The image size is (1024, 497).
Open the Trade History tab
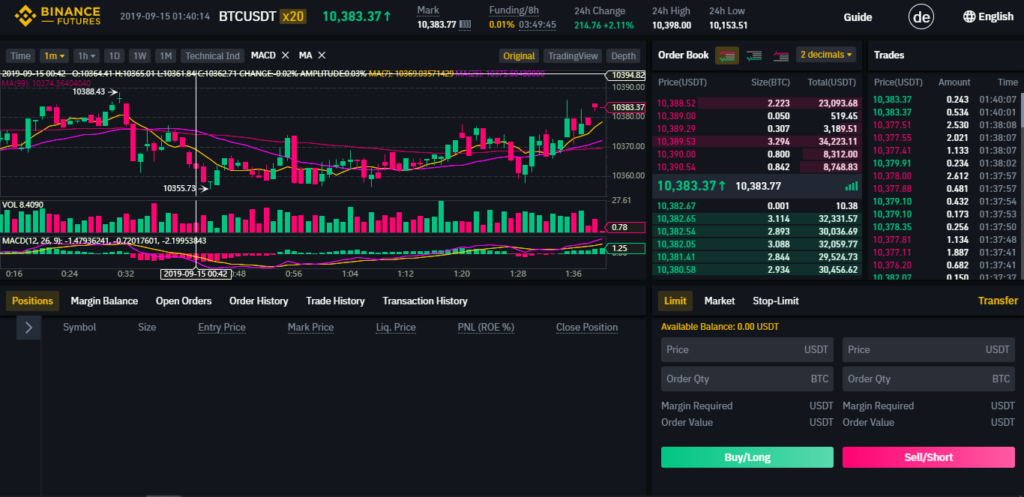point(335,301)
